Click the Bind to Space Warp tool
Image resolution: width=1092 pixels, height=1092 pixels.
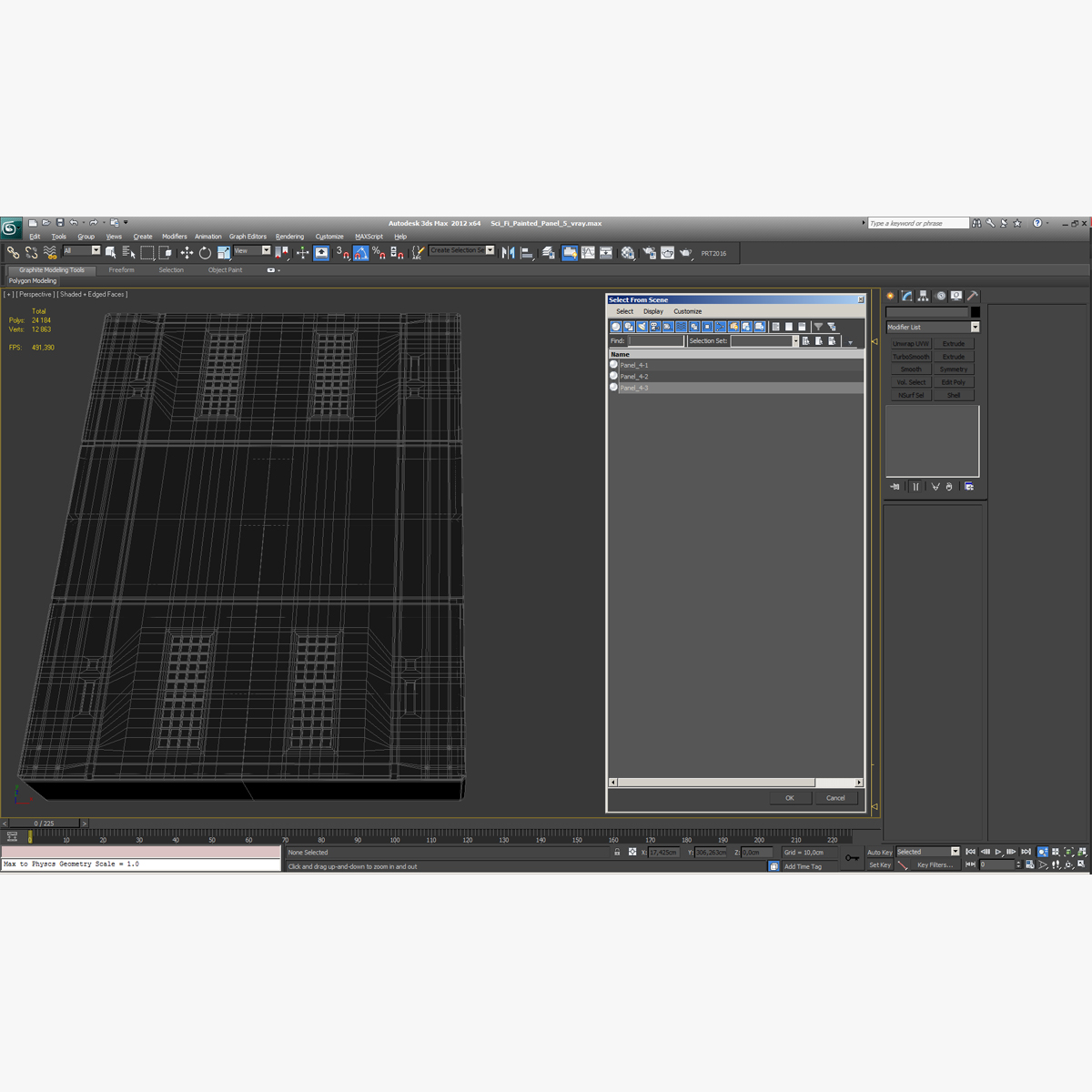tap(49, 253)
